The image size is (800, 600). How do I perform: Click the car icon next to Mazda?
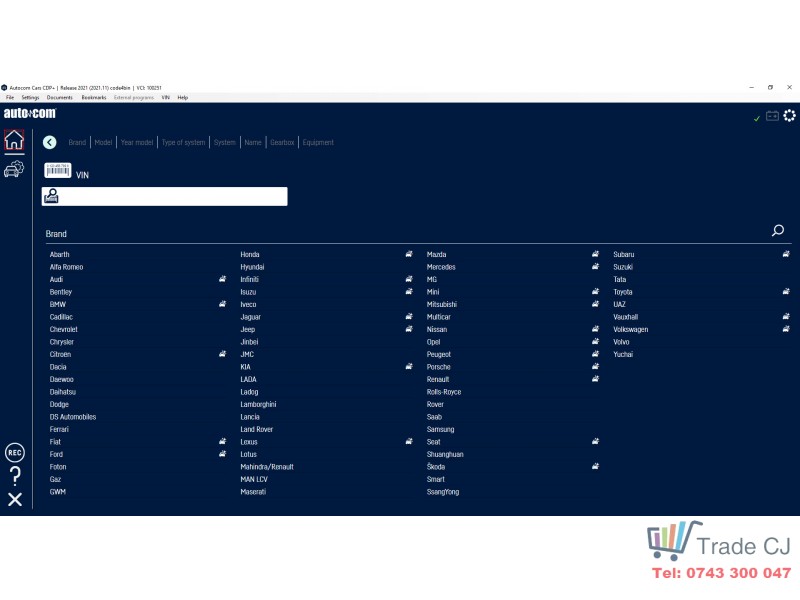click(x=595, y=254)
